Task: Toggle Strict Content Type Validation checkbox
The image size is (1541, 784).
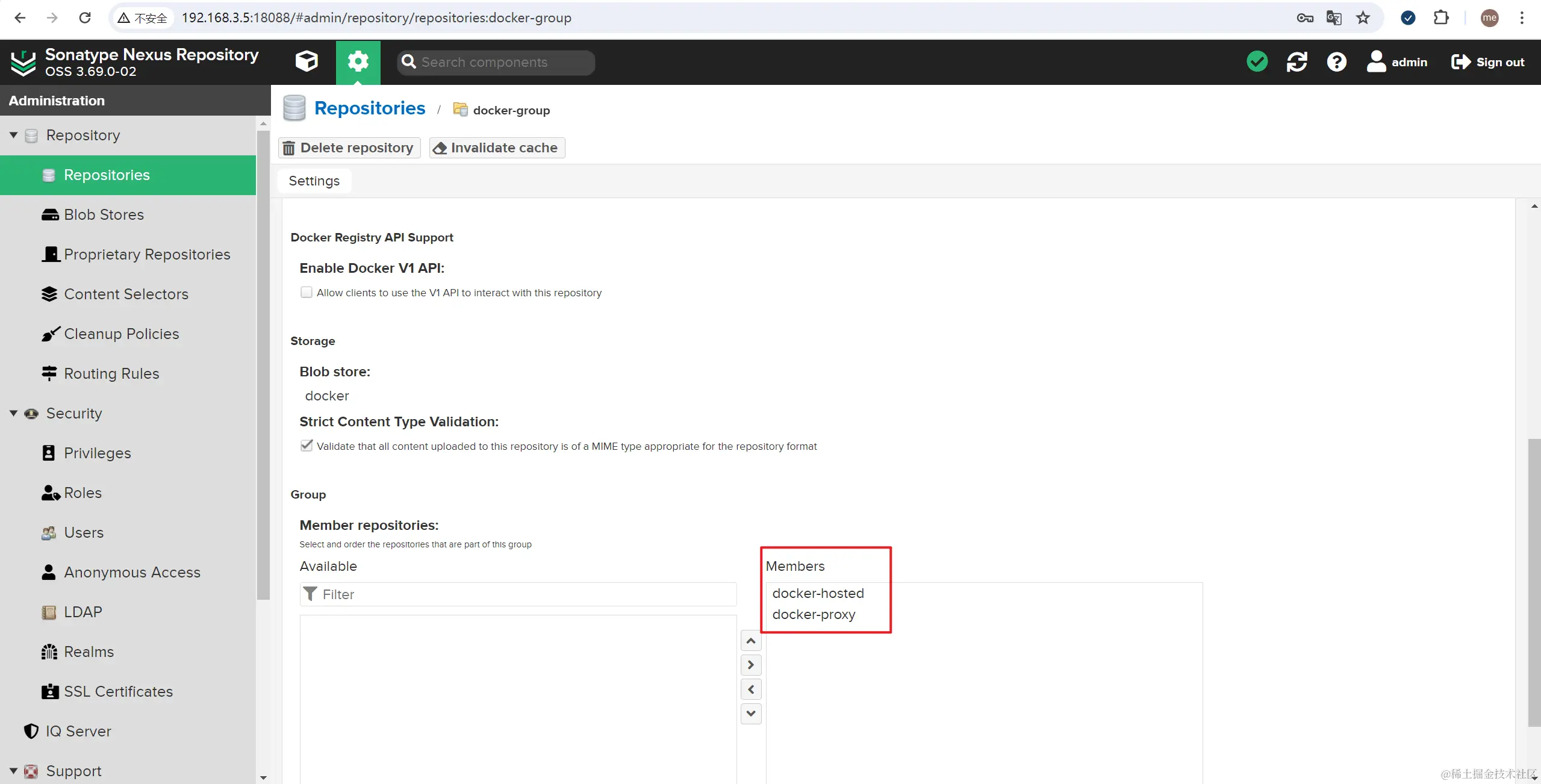Action: coord(307,446)
